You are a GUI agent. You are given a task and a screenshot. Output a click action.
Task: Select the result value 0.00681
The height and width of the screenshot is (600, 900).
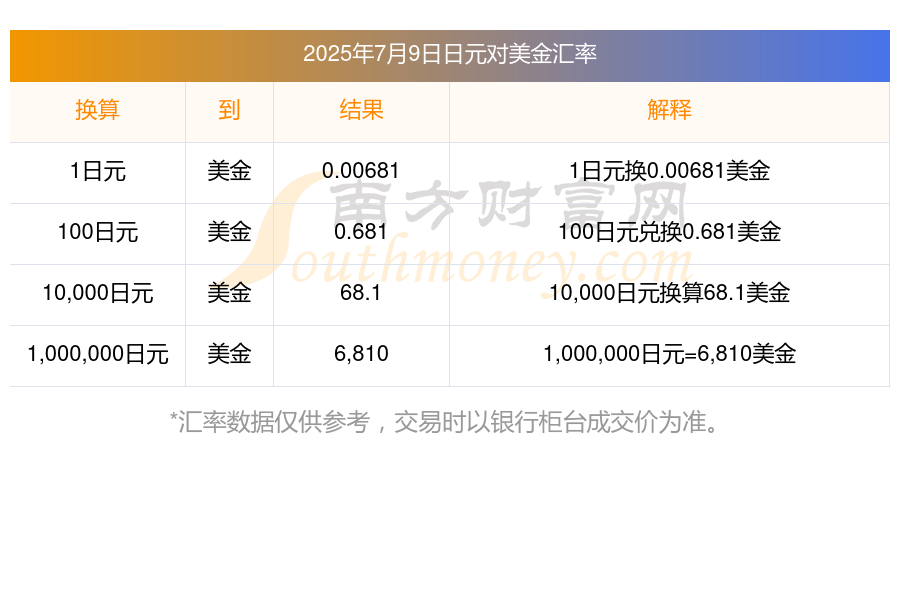click(361, 171)
